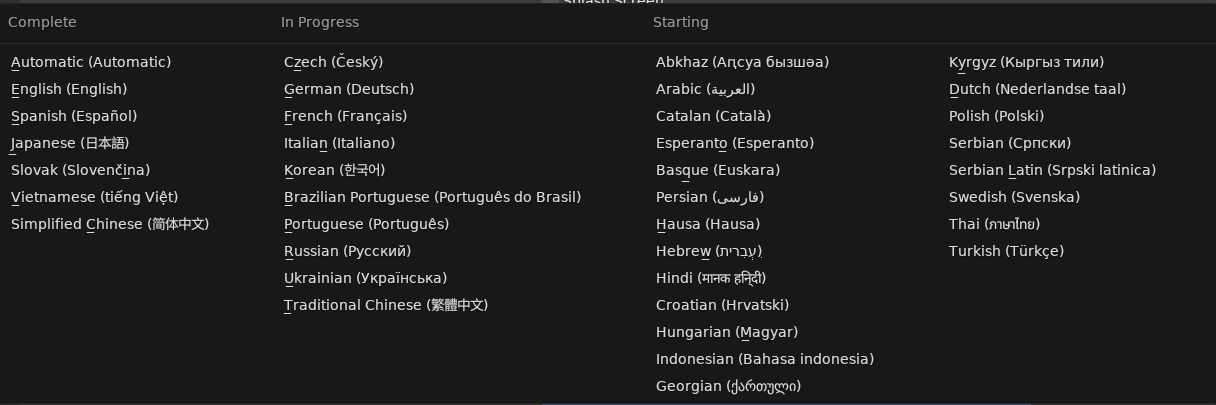Select Japanese (日本語) entry

70,143
